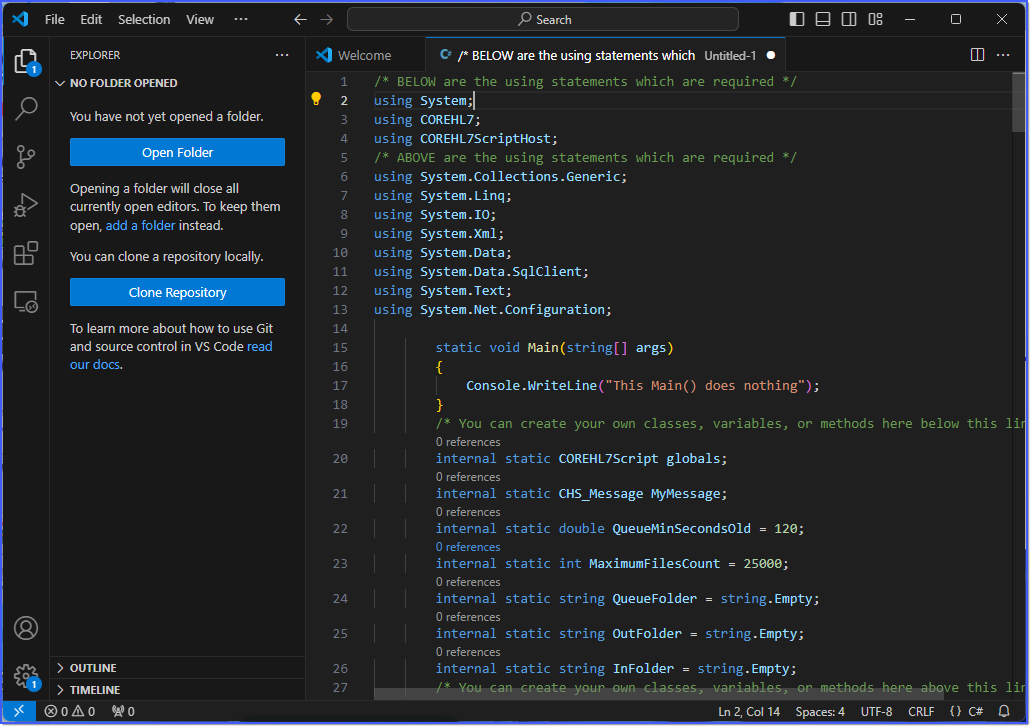
Task: Click the braces language status icon
Action: pyautogui.click(x=956, y=712)
